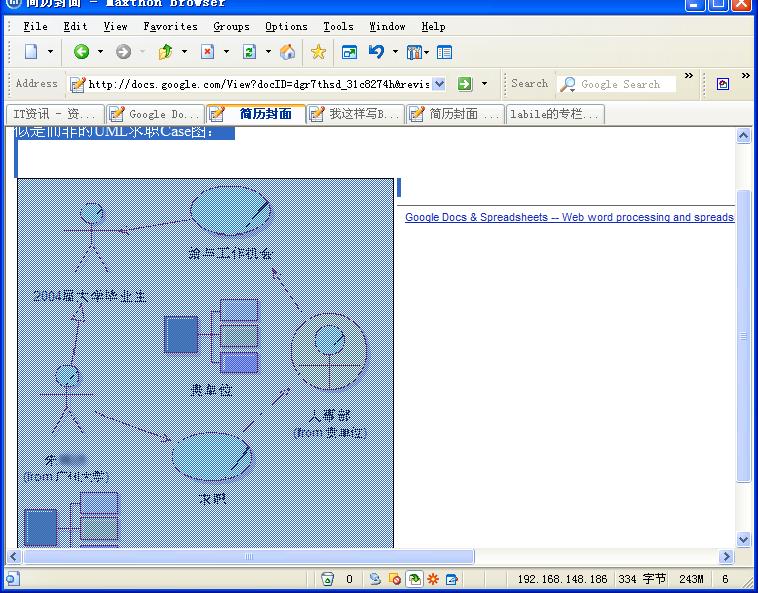Switch to the second 简历封面 tab
This screenshot has height=593, width=758.
pyautogui.click(x=456, y=114)
